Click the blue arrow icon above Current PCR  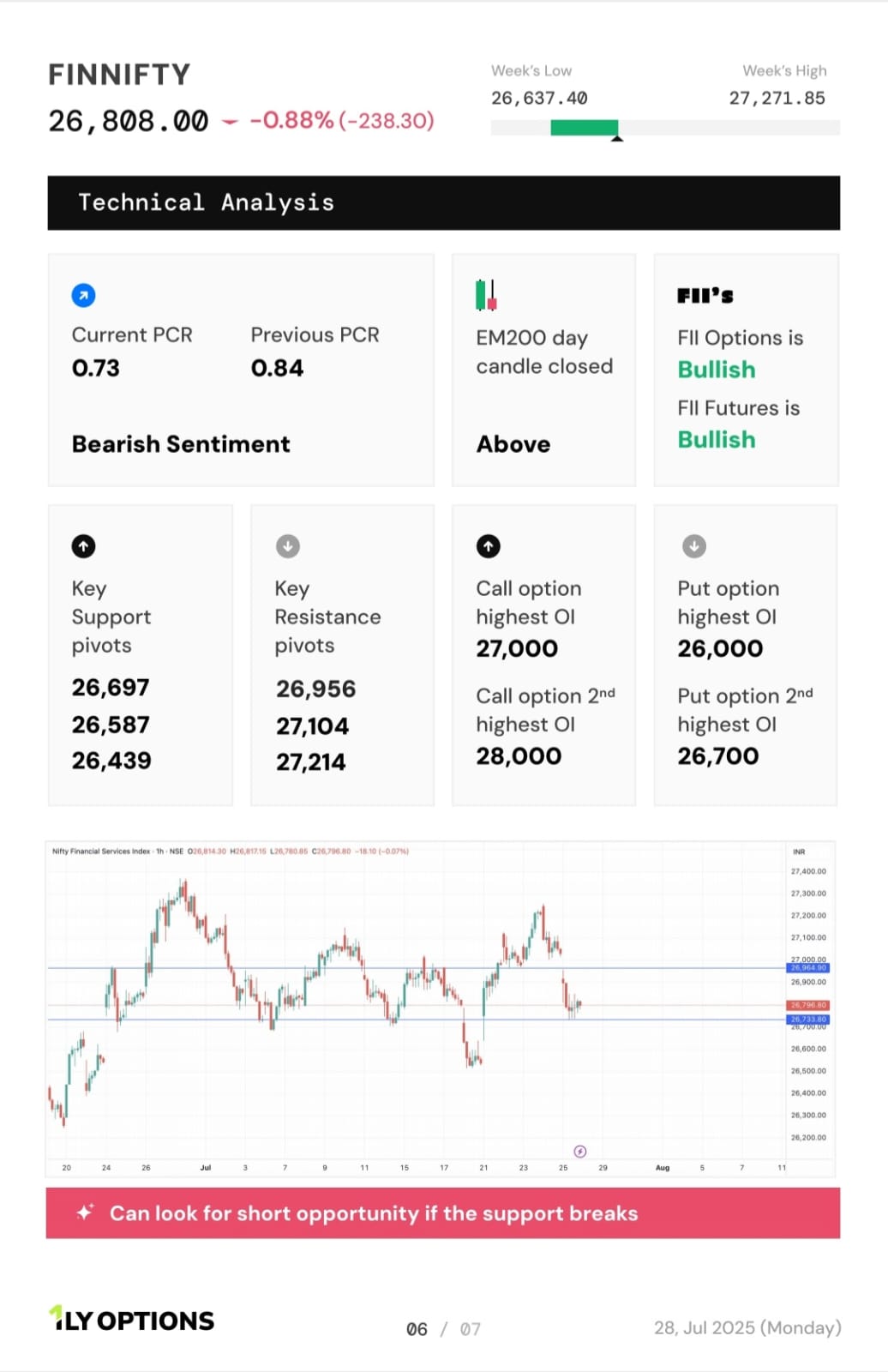pyautogui.click(x=83, y=295)
